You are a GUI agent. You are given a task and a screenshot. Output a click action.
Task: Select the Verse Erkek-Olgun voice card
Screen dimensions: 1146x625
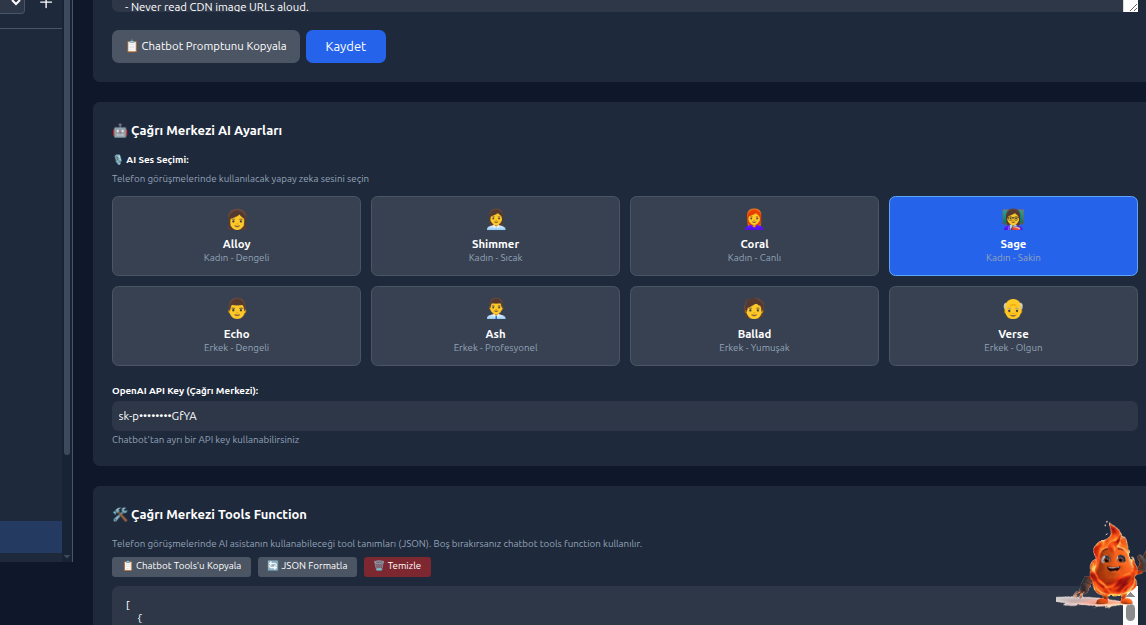click(1013, 326)
